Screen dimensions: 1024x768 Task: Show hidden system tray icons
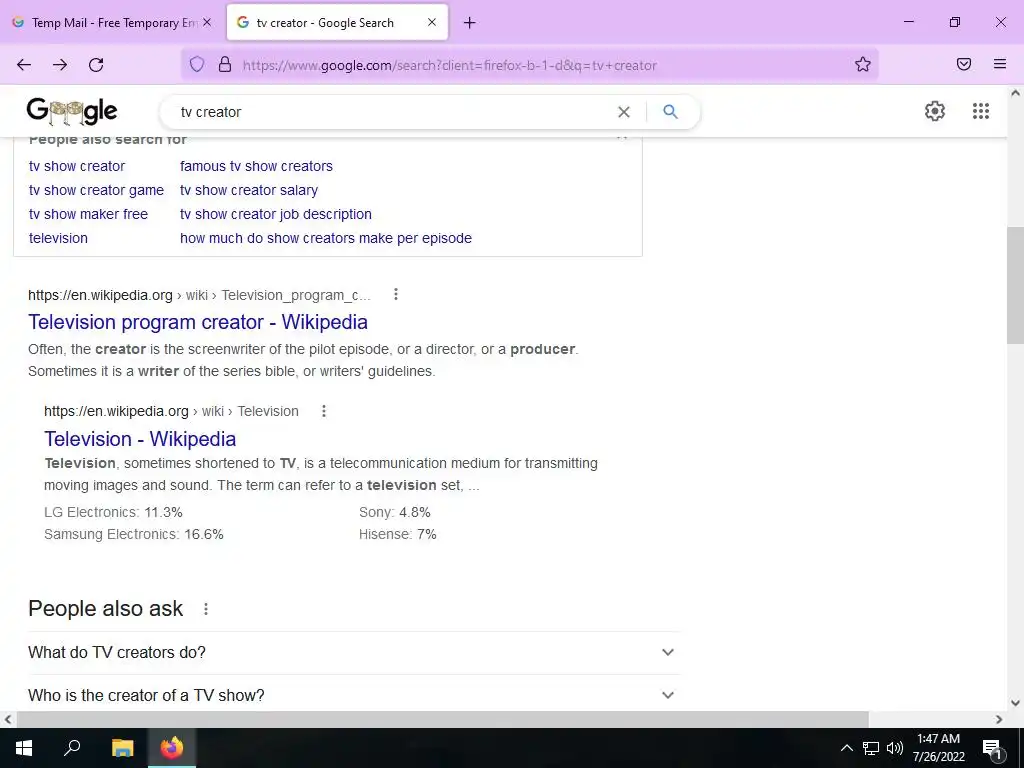tap(846, 748)
